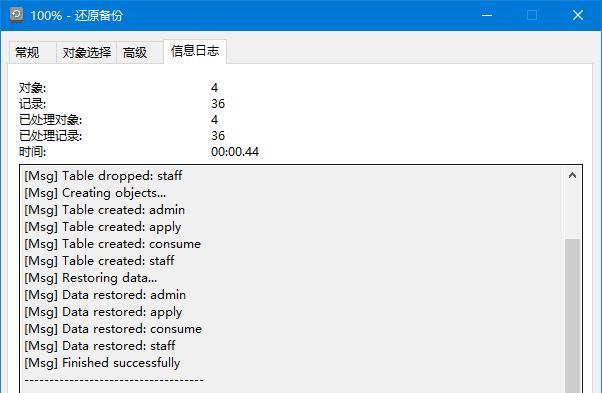Screen dimensions: 602x393
Task: Select log line 'Table created: apply'
Action: pos(103,227)
